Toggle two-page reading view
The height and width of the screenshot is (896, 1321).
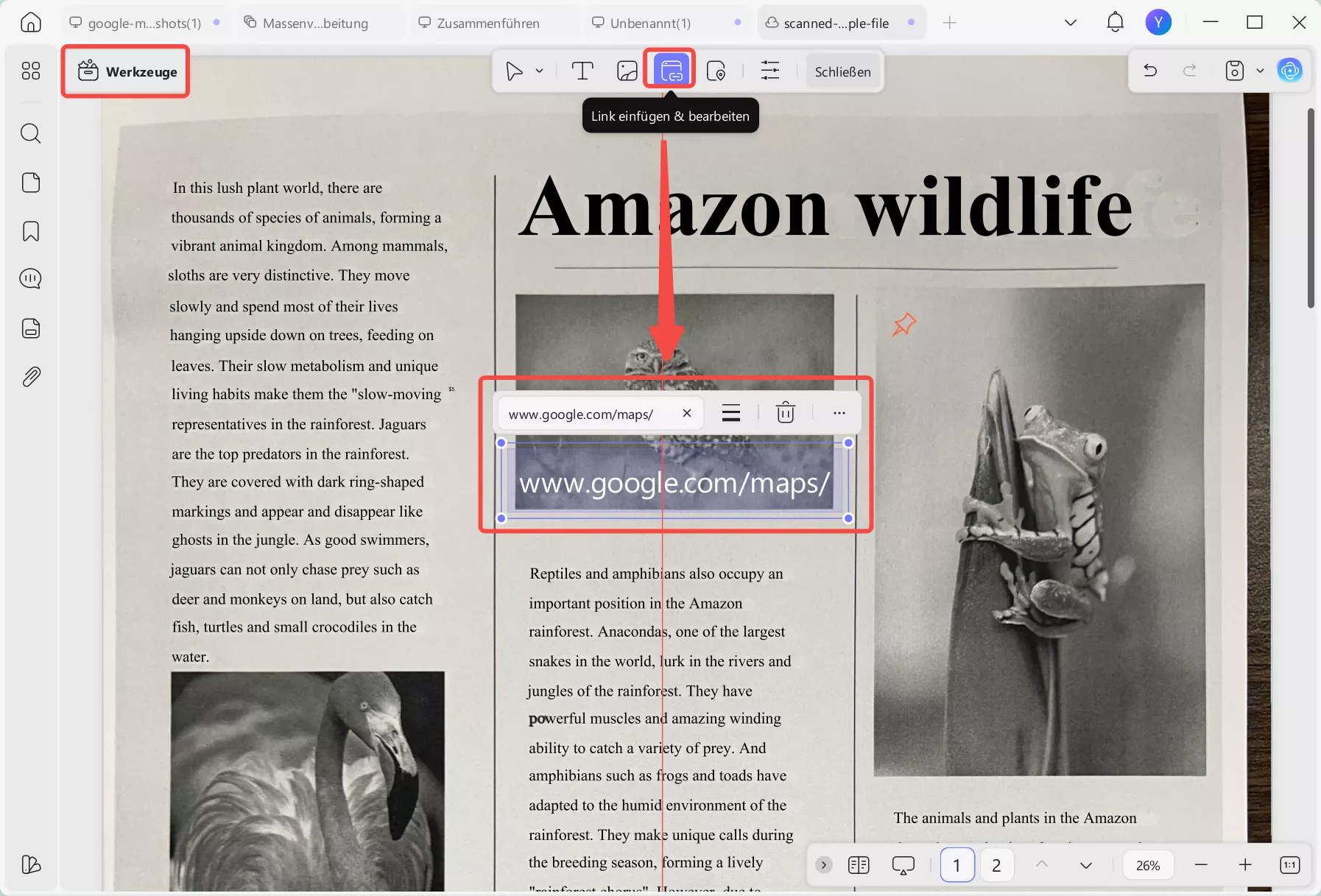[x=858, y=865]
